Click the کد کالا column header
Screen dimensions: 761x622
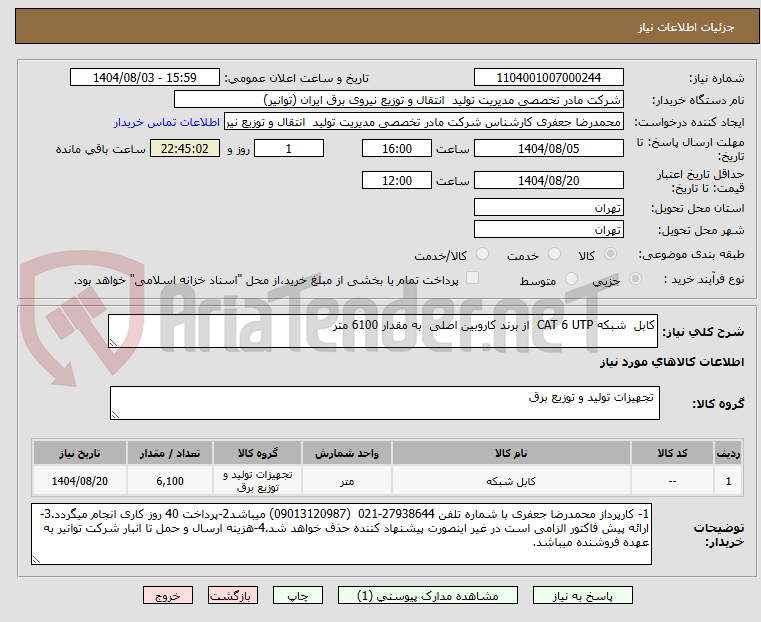coord(672,453)
